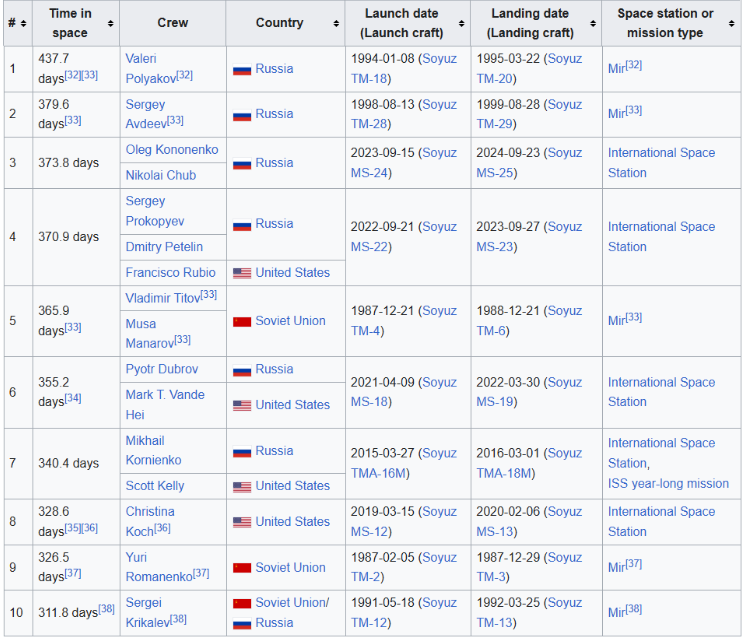Viewport: 743px width, 639px height.
Task: Open Christina Koch article
Action: coord(150,522)
